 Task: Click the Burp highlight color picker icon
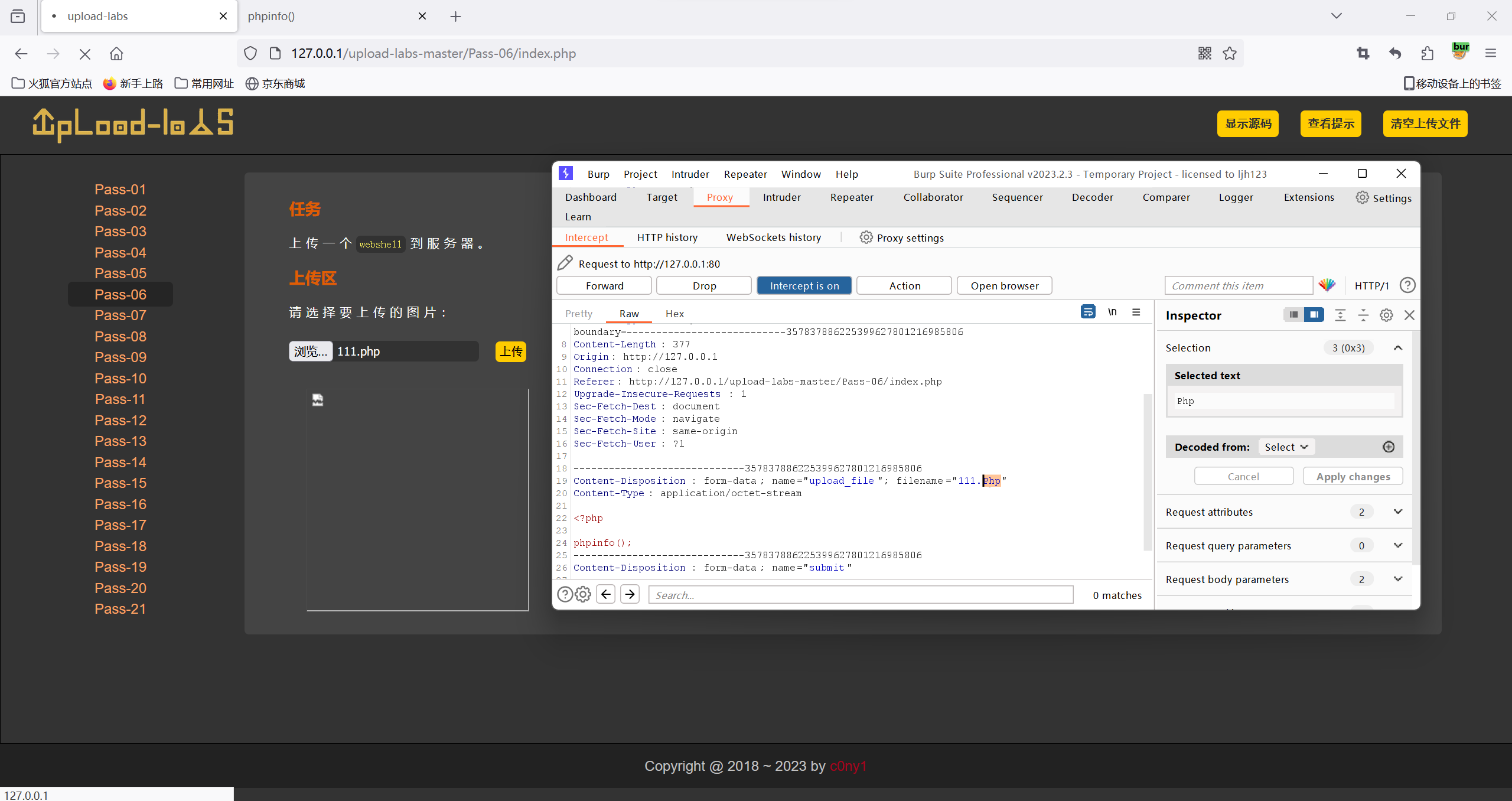tap(1327, 285)
